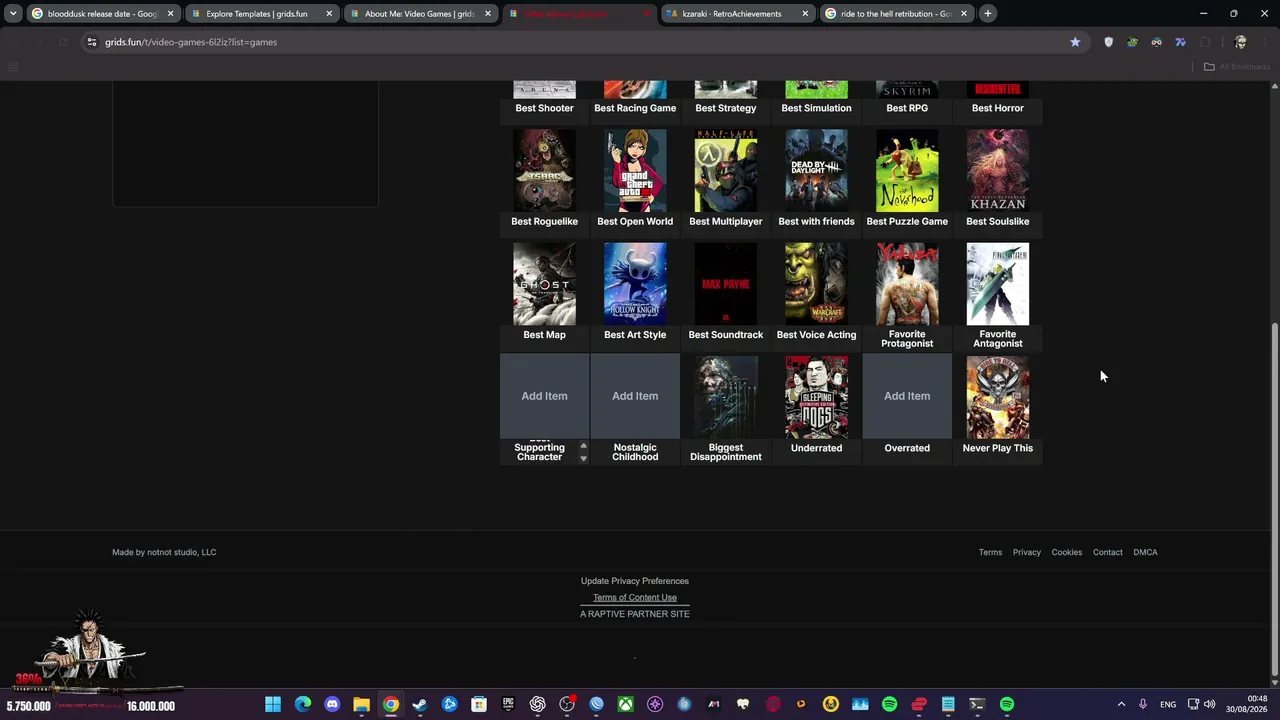
Task: Select the Dead by Daylight cover
Action: [x=816, y=170]
